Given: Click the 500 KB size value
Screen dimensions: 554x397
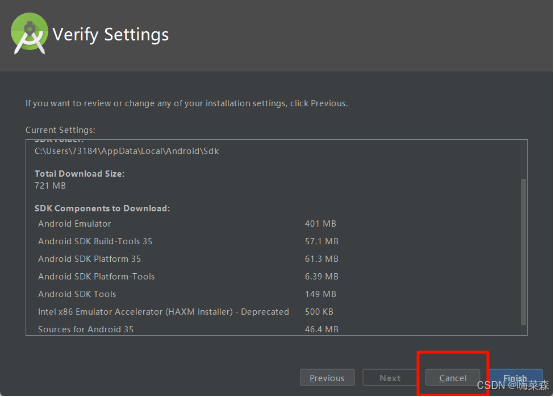Looking at the screenshot, I should 319,312.
